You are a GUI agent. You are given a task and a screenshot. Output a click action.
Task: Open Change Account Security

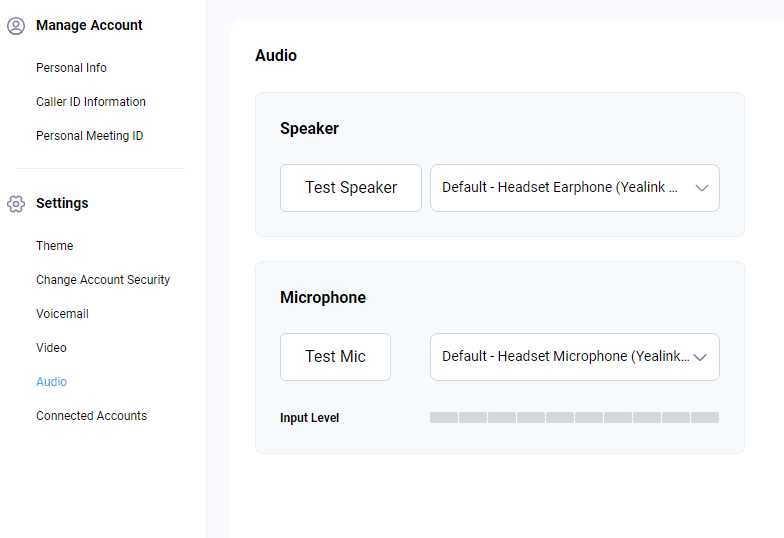click(103, 280)
